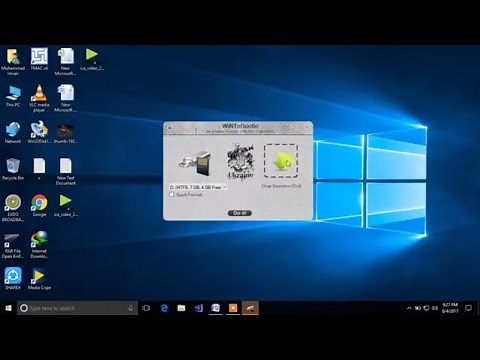Select the Recycle Bin icon
Screen dimensions: 480x360
13,169
